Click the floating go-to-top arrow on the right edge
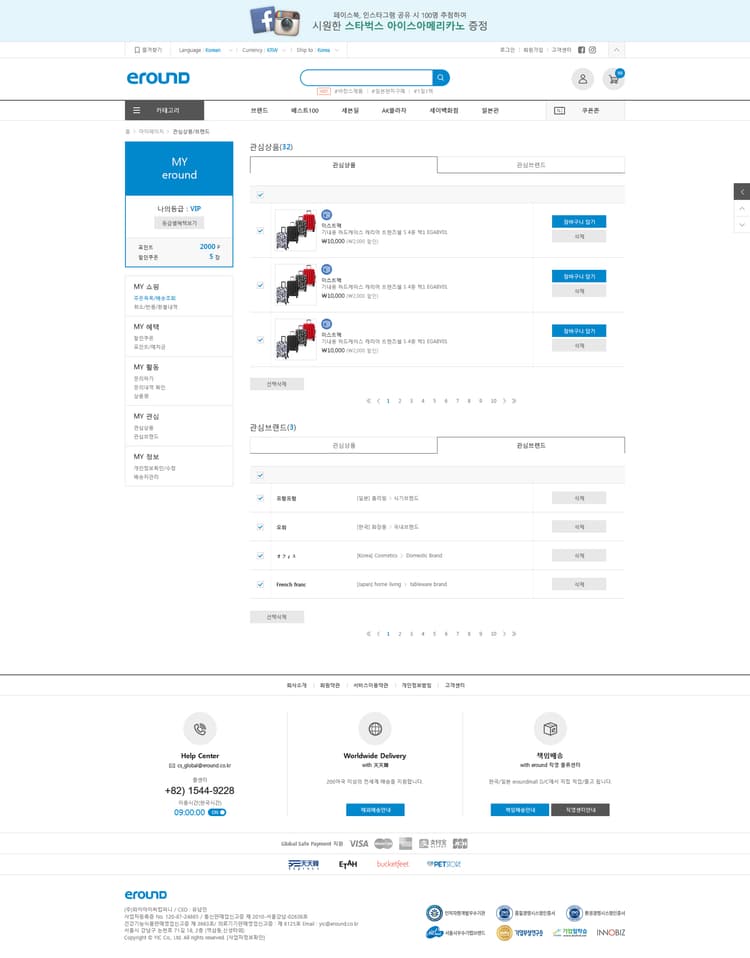This screenshot has width=750, height=958. tap(741, 208)
